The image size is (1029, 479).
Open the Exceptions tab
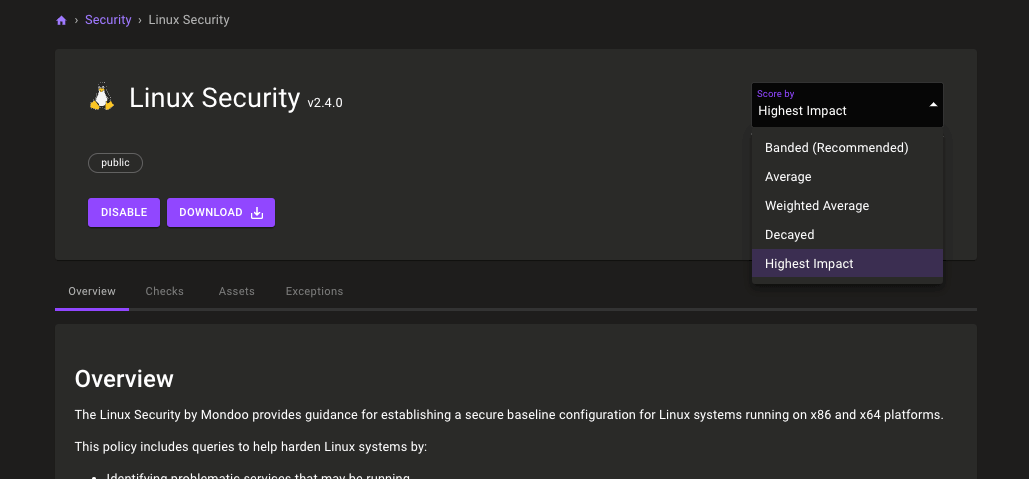pyautogui.click(x=314, y=292)
